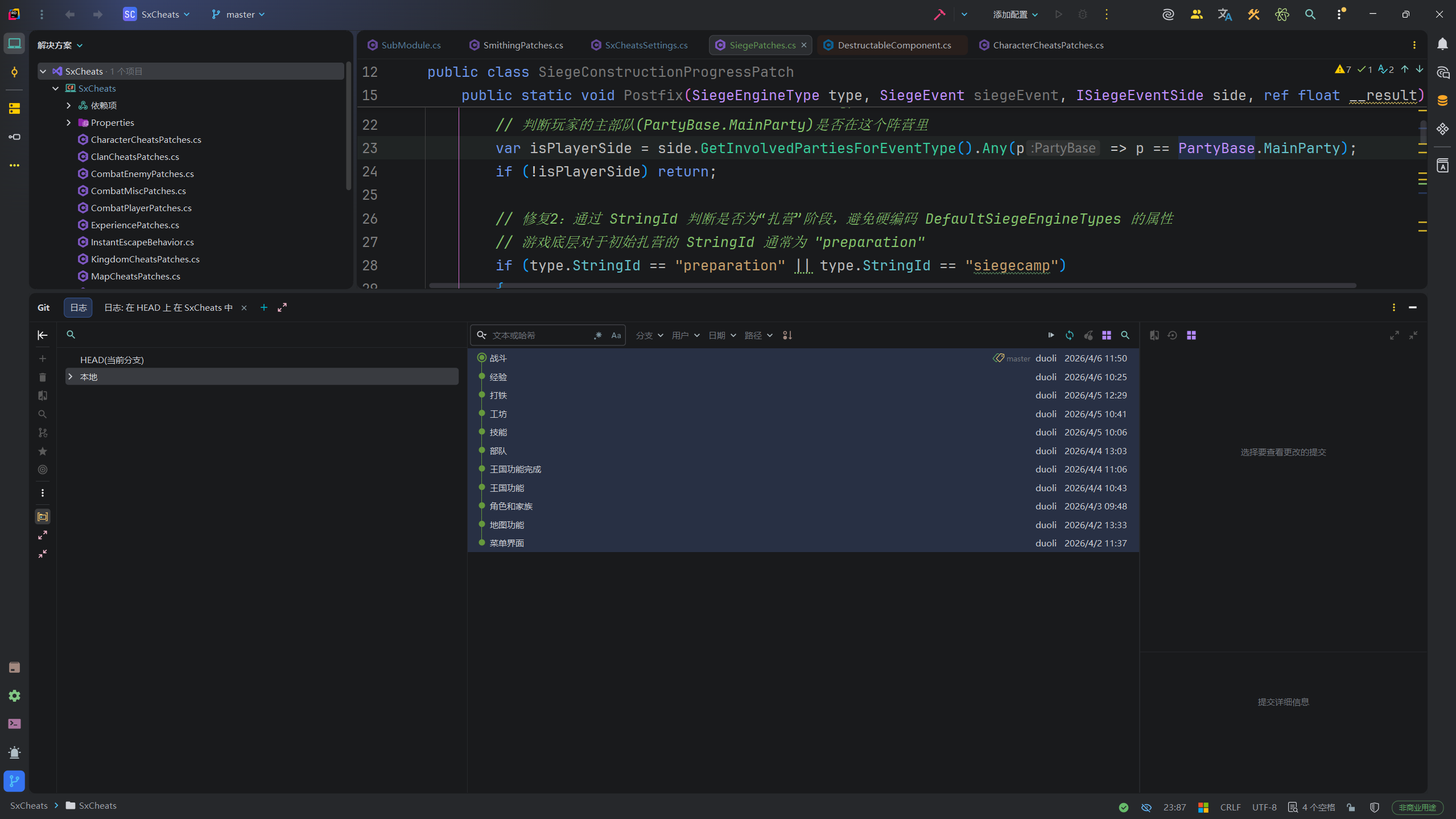Open the 分支 branch filter dropdown
This screenshot has height=819, width=1456.
tap(649, 335)
